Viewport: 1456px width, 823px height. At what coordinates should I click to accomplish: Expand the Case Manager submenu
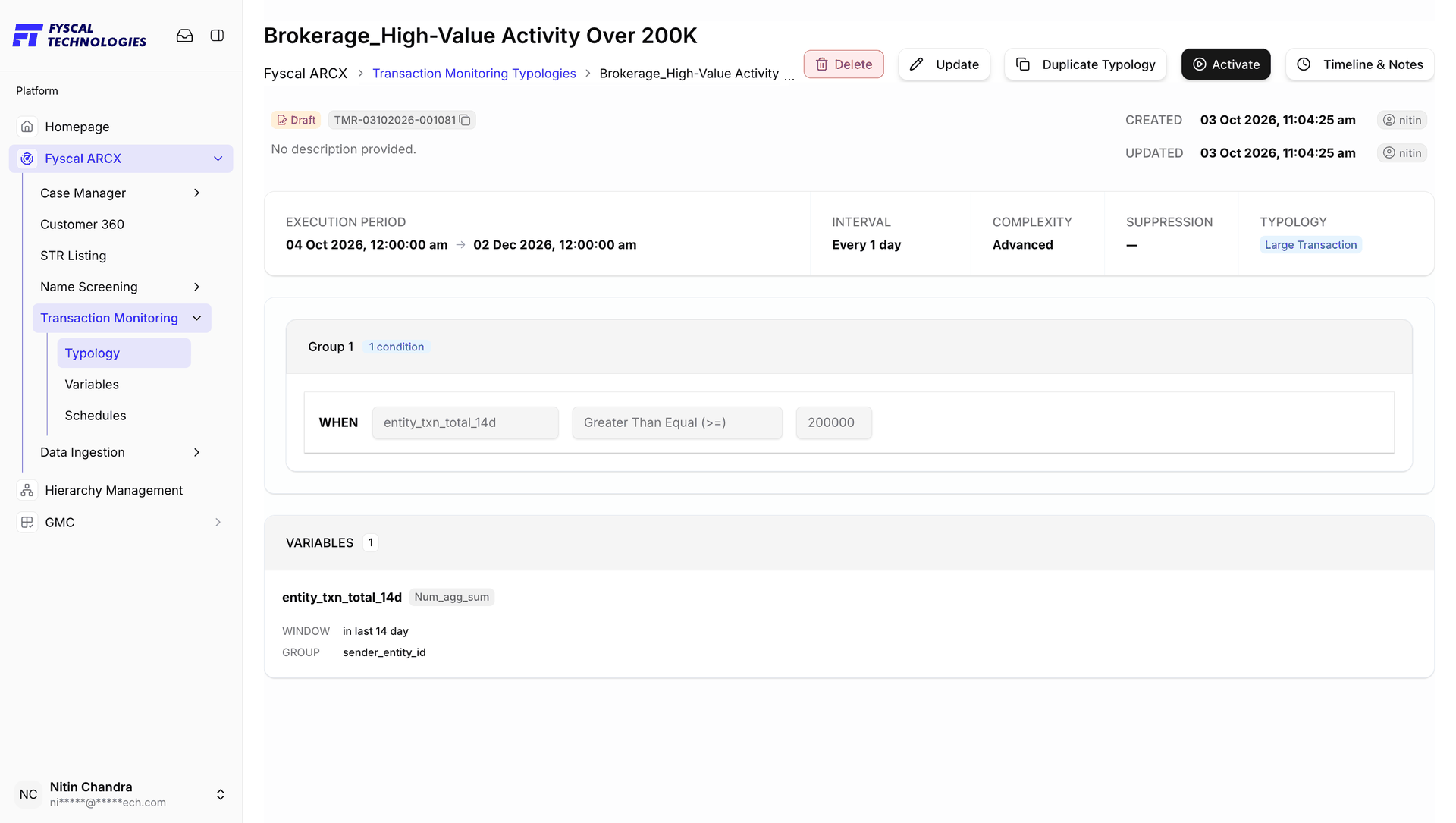(x=197, y=193)
